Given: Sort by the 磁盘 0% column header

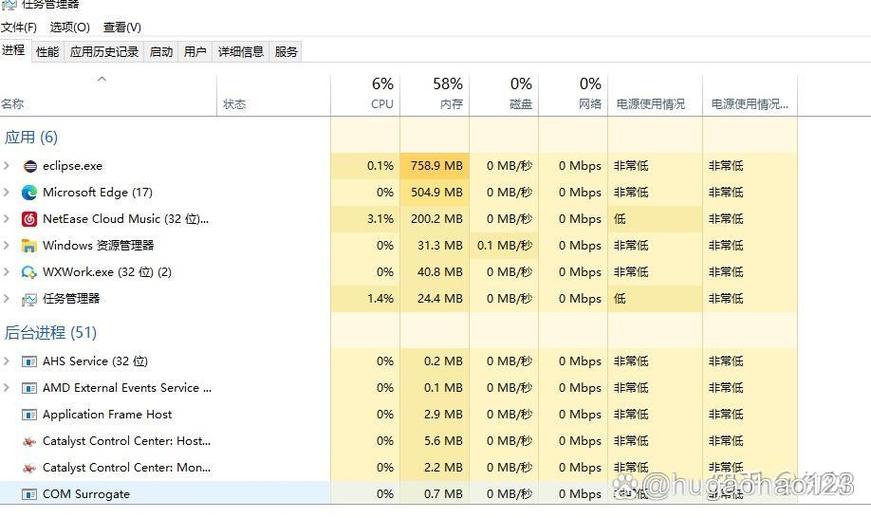Looking at the screenshot, I should tap(504, 95).
